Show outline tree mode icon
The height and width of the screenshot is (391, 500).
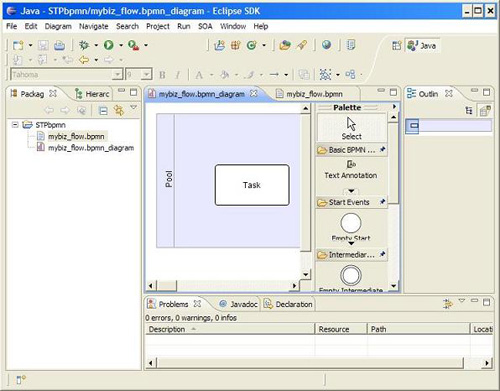tap(469, 111)
